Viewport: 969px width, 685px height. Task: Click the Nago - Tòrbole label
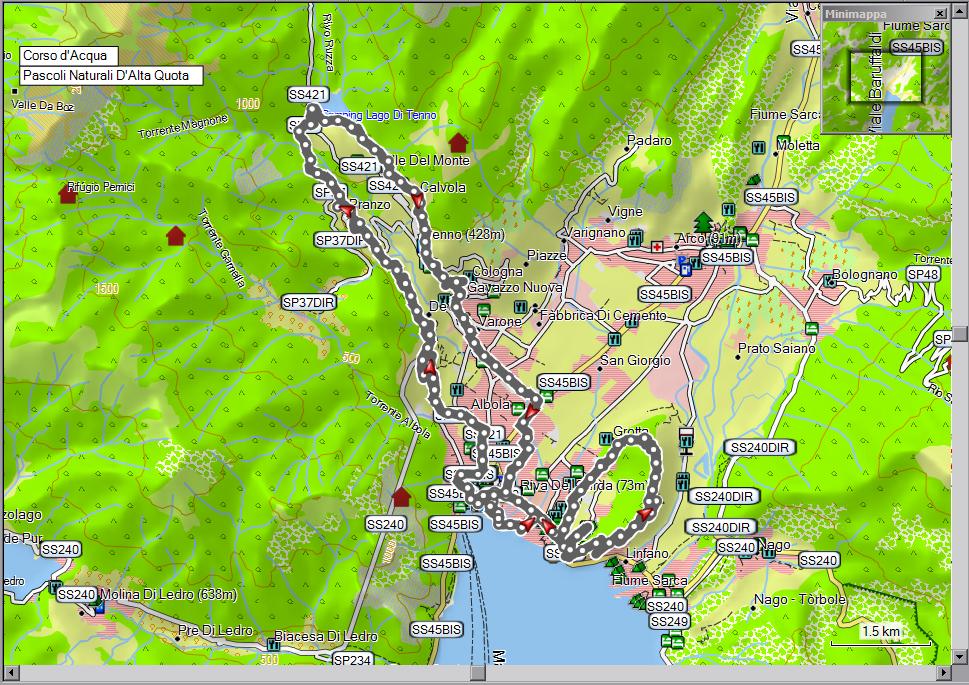(800, 600)
